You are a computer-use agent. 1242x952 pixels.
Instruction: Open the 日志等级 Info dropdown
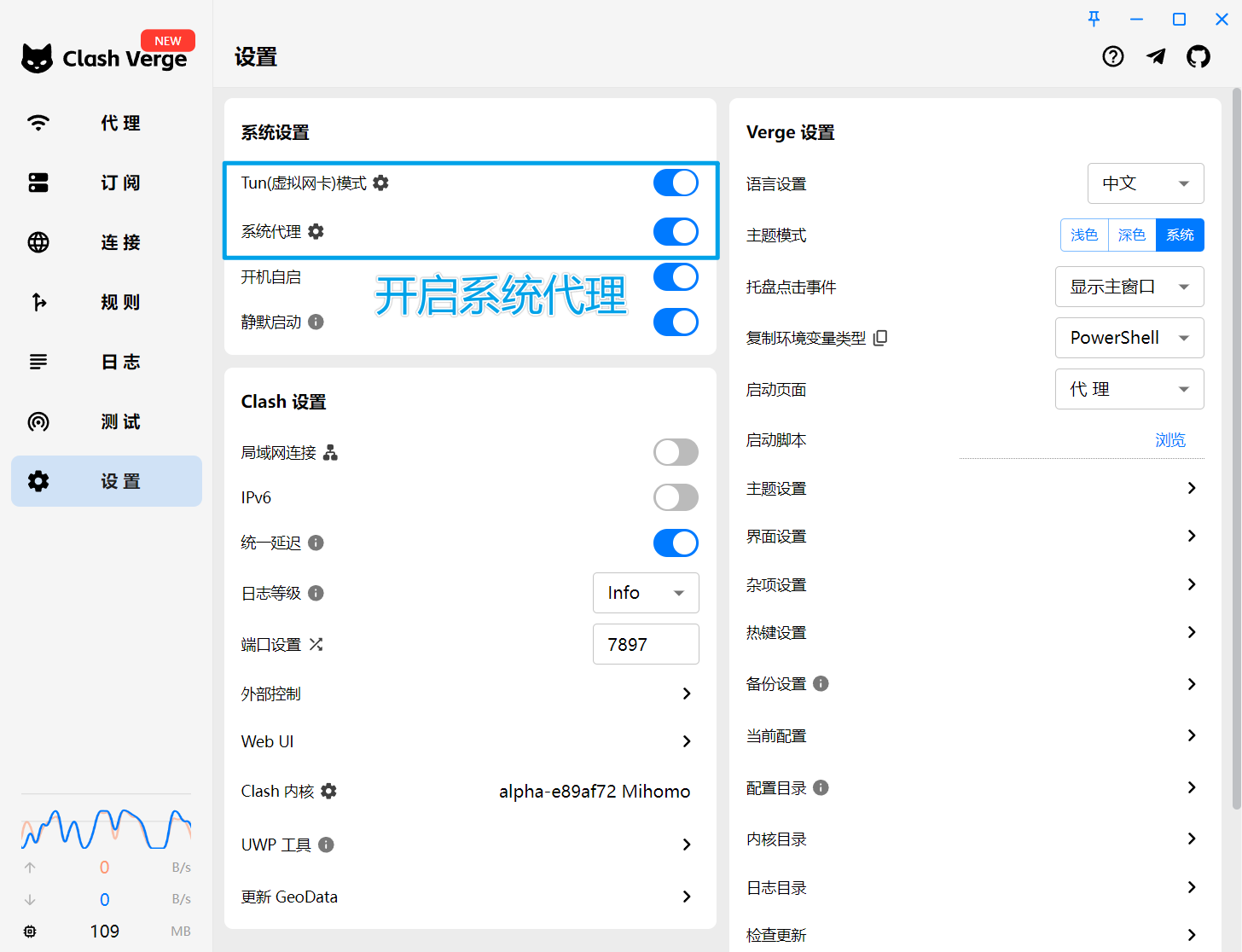(646, 592)
